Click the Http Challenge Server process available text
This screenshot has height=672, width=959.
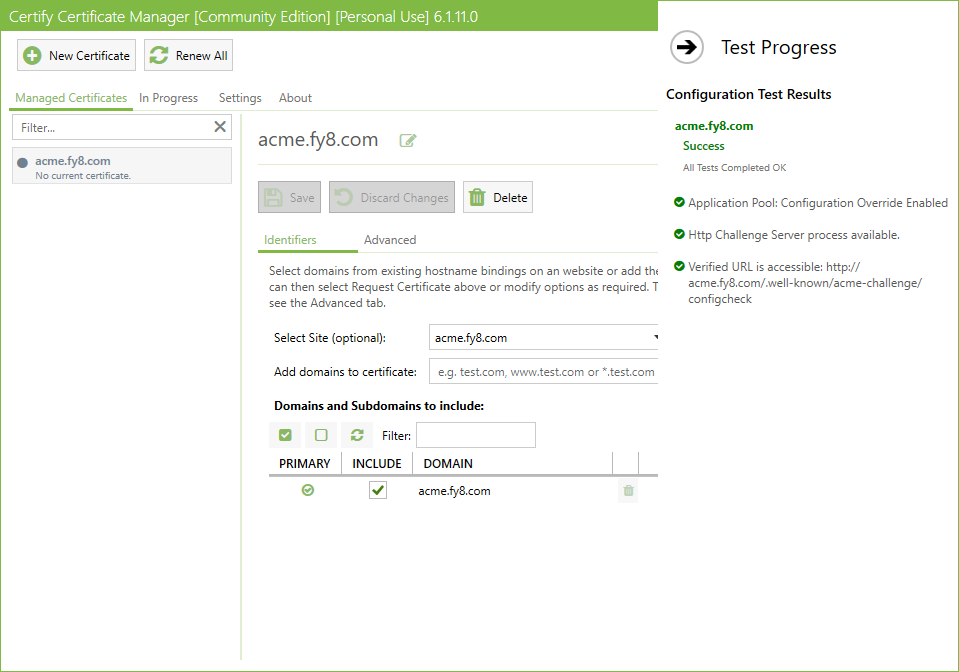click(x=794, y=235)
